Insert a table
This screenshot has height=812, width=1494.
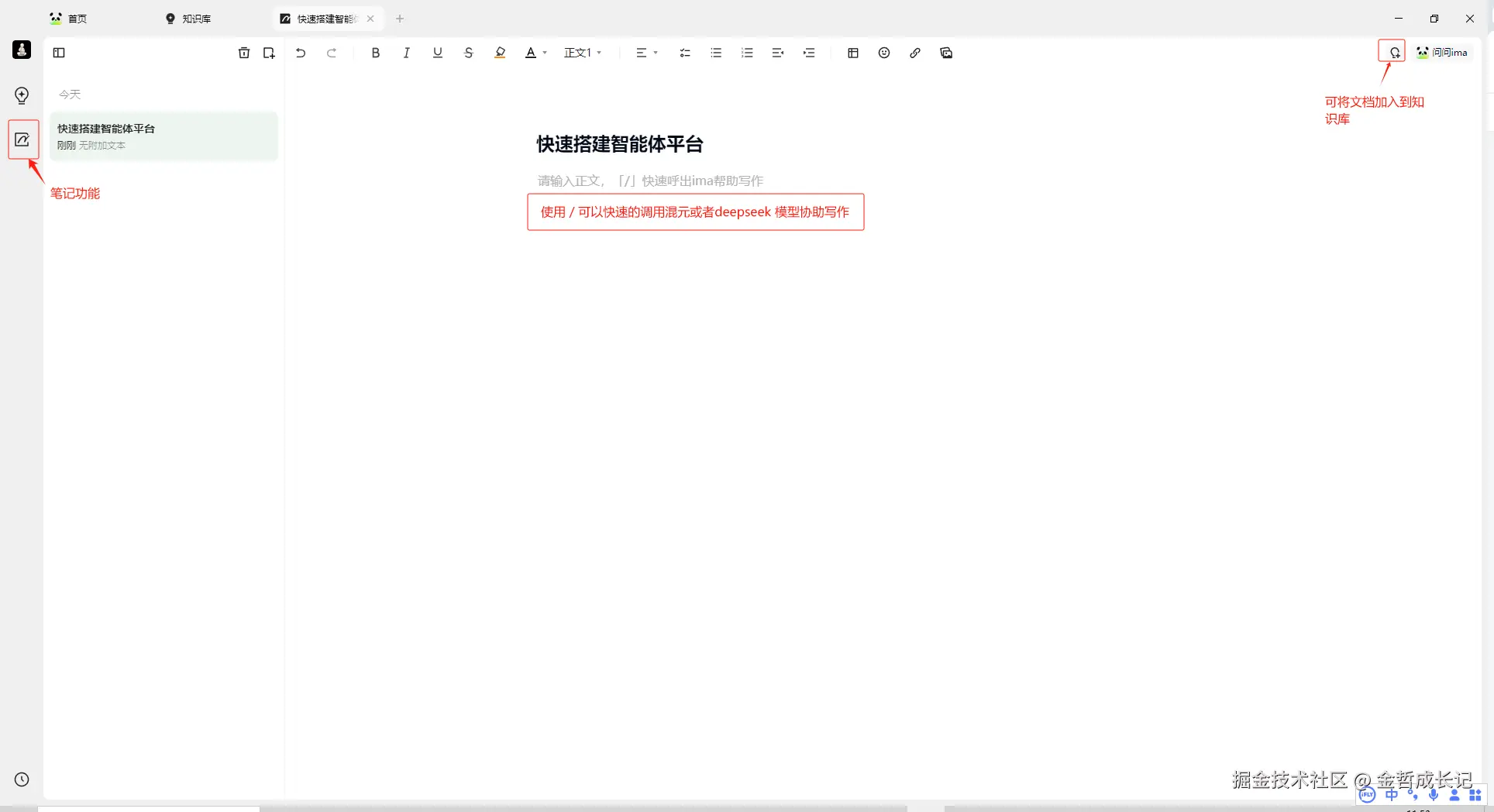pyautogui.click(x=853, y=53)
